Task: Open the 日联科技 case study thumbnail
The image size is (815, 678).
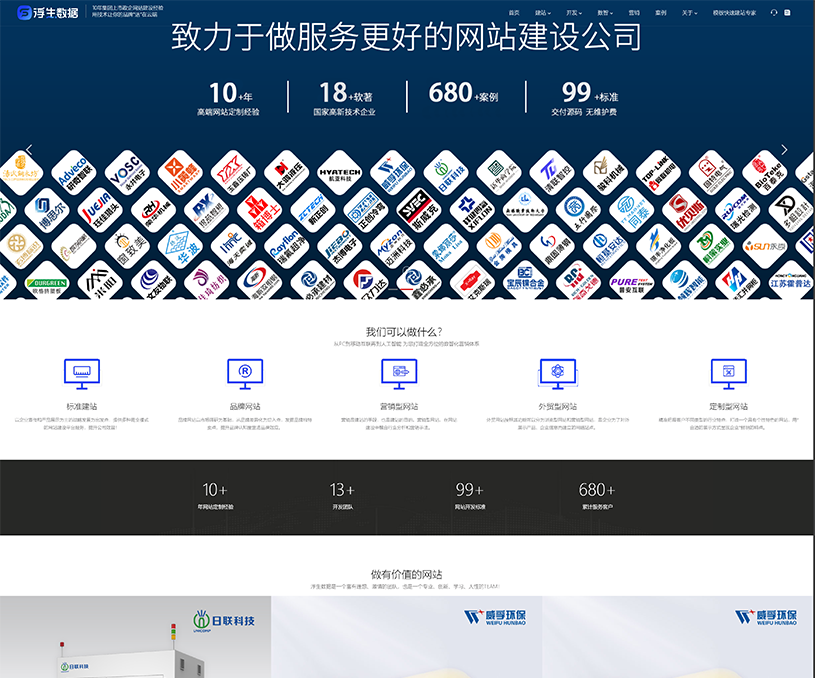Action: click(x=135, y=637)
